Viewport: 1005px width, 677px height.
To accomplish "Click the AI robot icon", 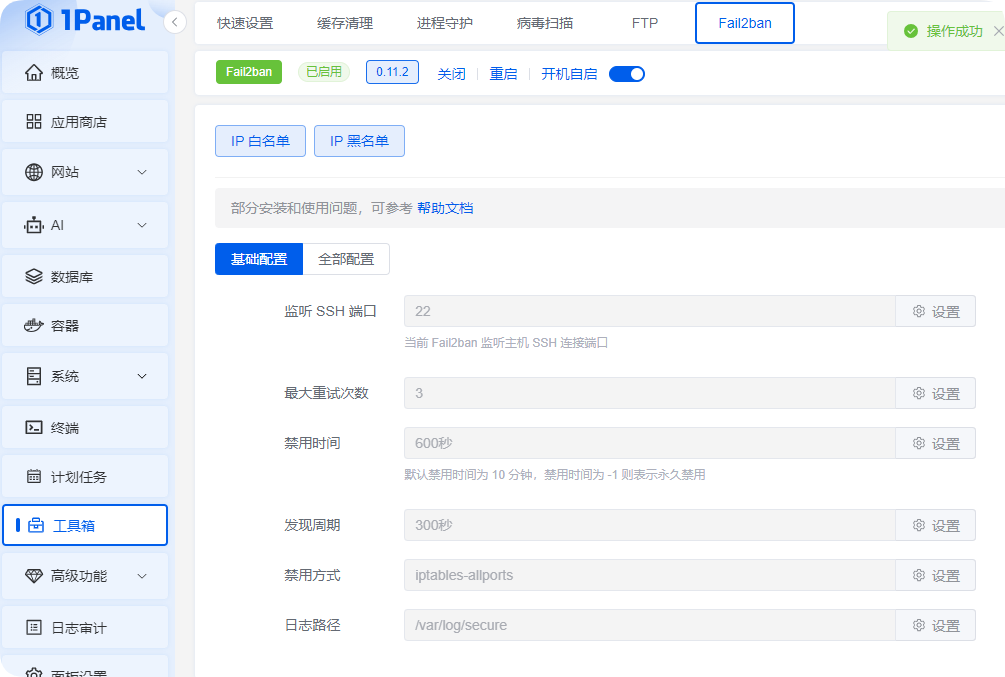I will point(33,225).
